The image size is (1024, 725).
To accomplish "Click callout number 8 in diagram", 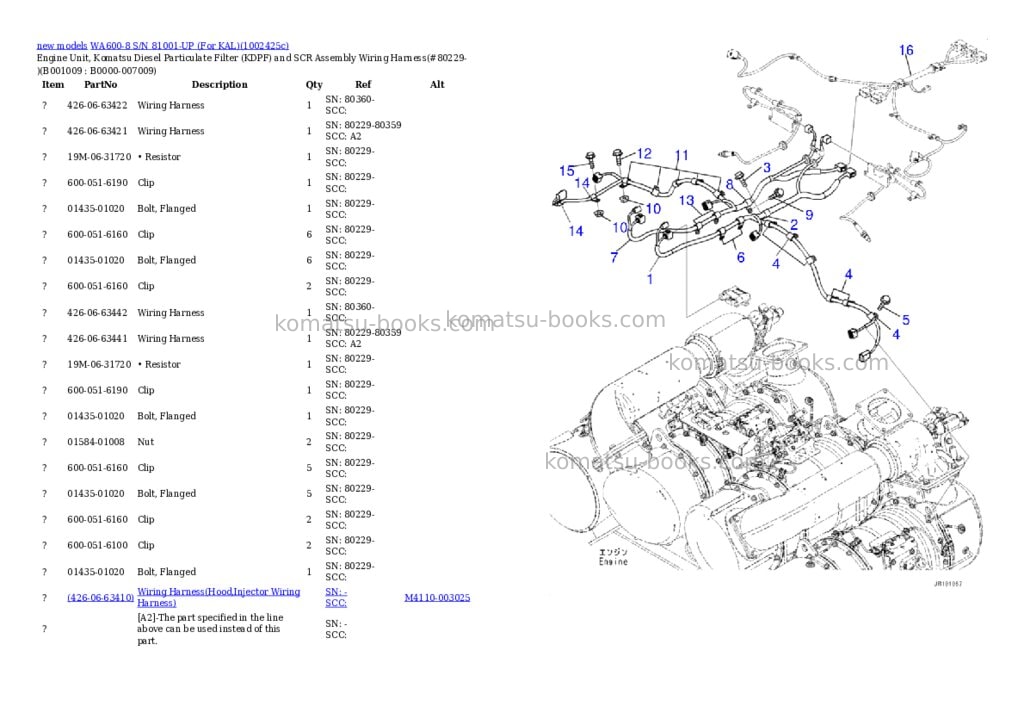I will [x=729, y=185].
